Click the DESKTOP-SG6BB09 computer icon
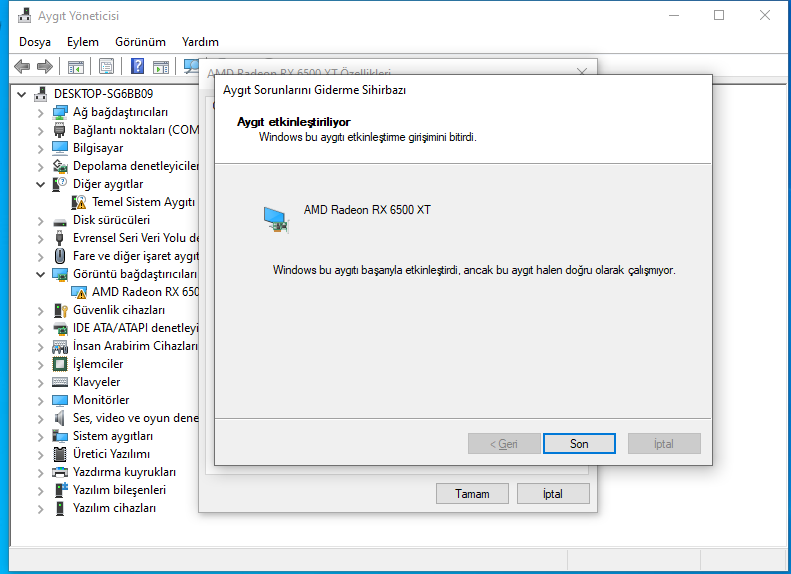 [x=40, y=94]
